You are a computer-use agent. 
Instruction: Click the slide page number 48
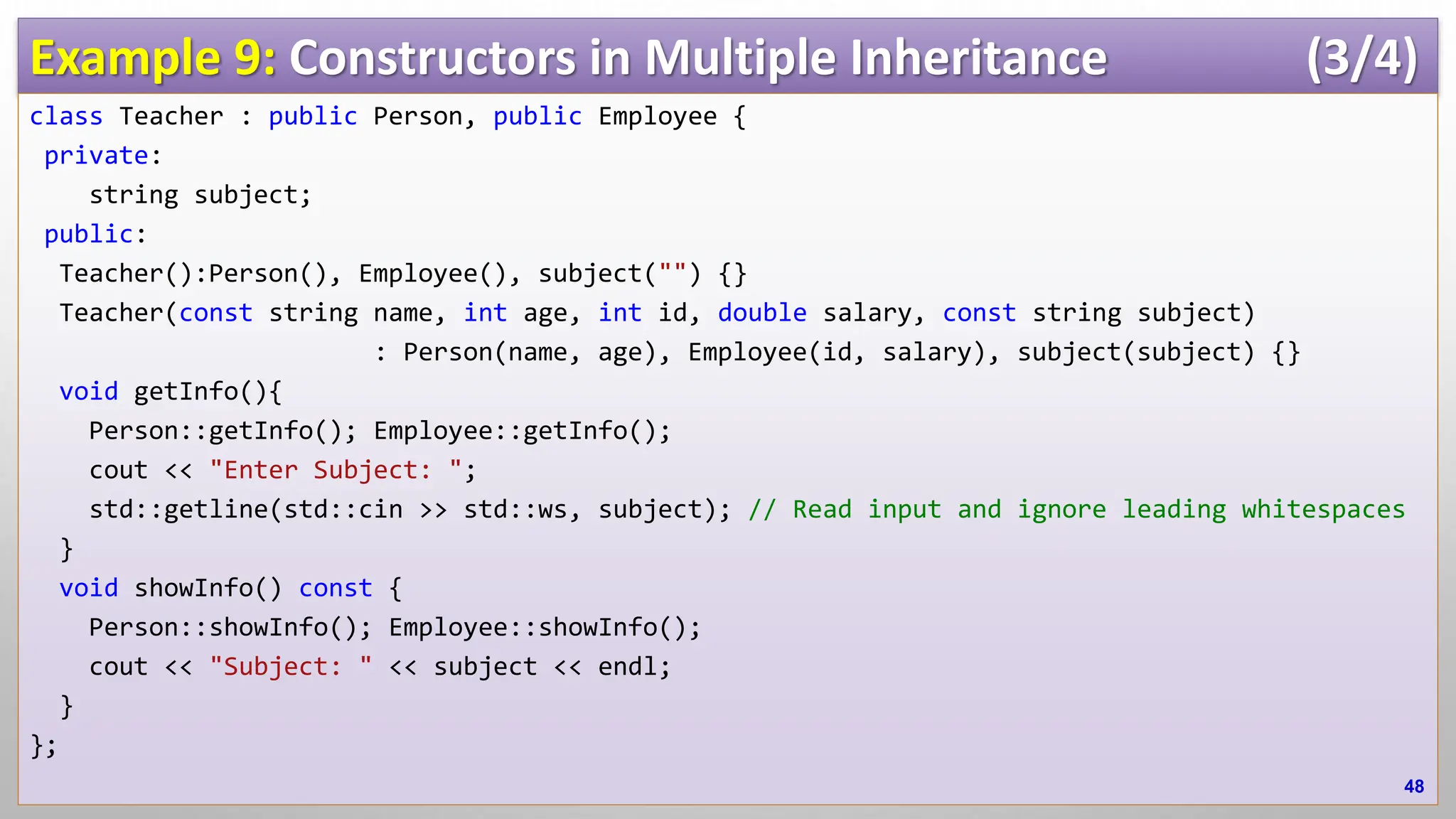pyautogui.click(x=1413, y=786)
